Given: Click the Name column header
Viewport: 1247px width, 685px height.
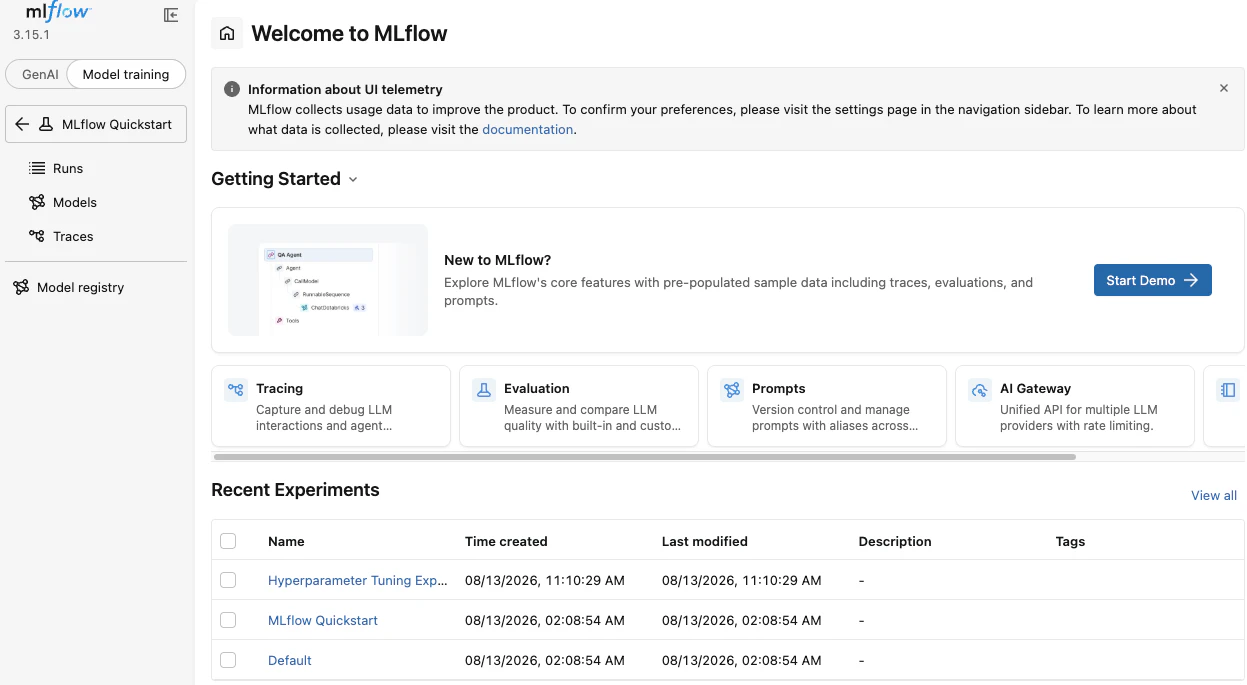Looking at the screenshot, I should 286,541.
